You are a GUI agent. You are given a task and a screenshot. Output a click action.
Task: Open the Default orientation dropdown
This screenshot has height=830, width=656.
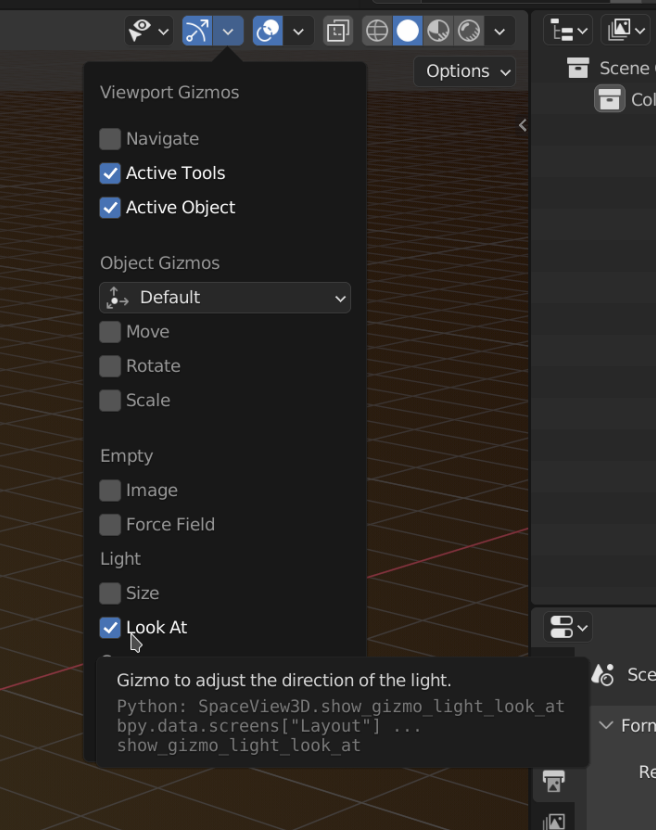[x=225, y=298]
